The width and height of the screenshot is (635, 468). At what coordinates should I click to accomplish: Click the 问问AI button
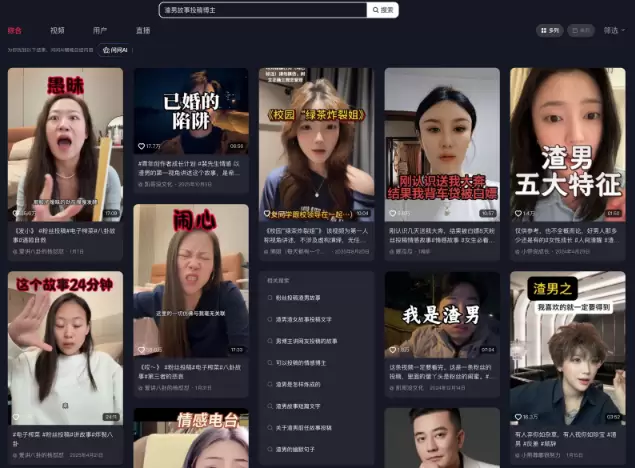click(115, 50)
